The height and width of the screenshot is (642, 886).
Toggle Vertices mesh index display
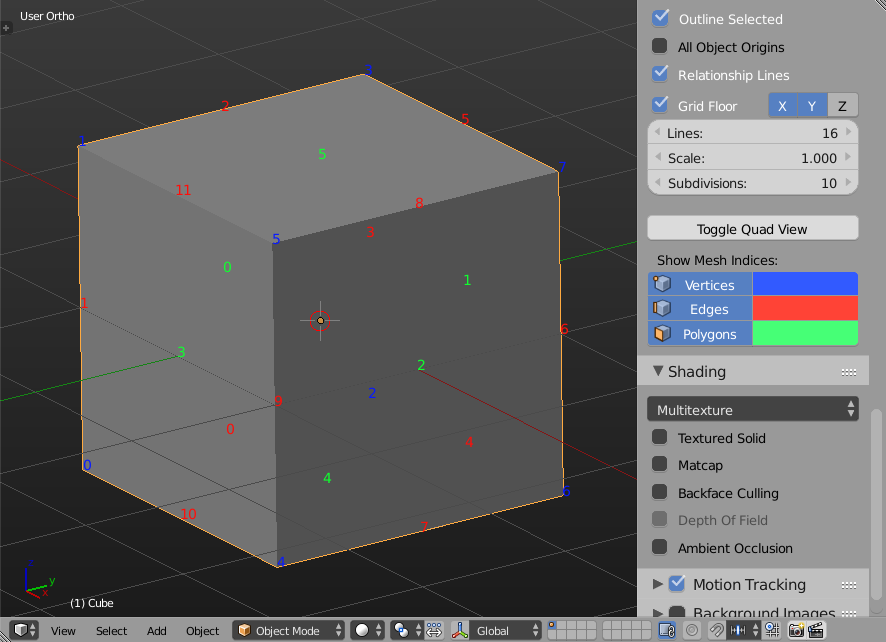(x=700, y=284)
